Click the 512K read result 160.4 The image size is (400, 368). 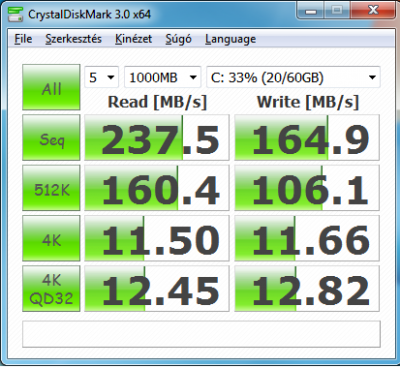[157, 188]
